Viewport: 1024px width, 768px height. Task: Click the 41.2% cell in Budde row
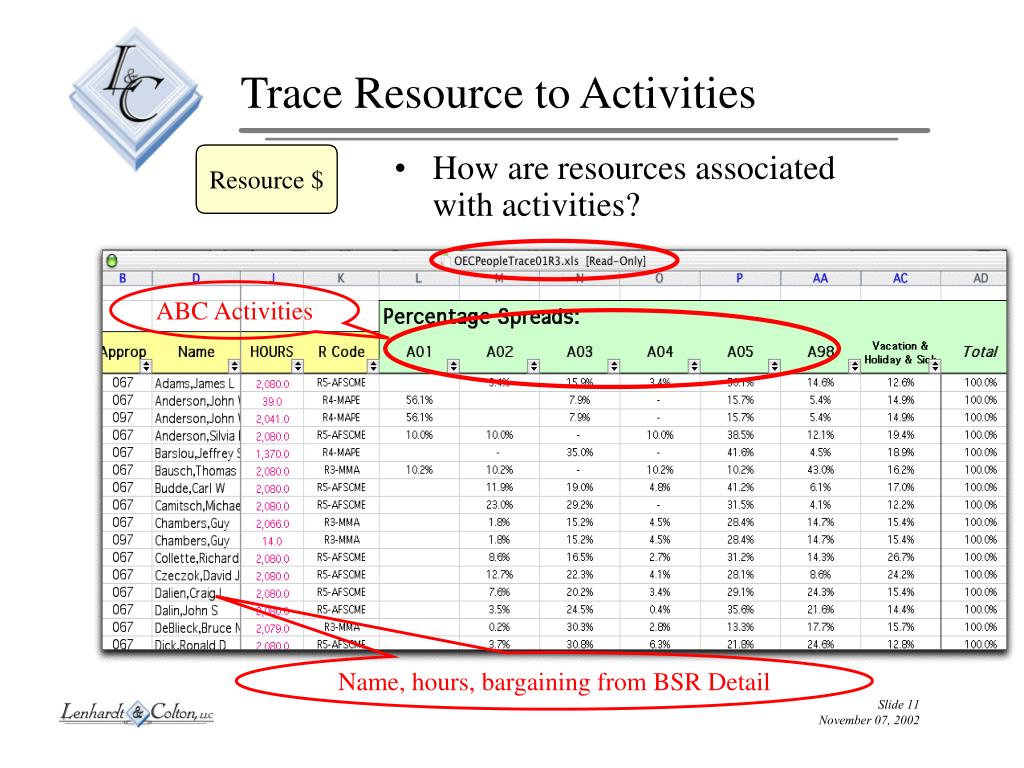coord(740,488)
